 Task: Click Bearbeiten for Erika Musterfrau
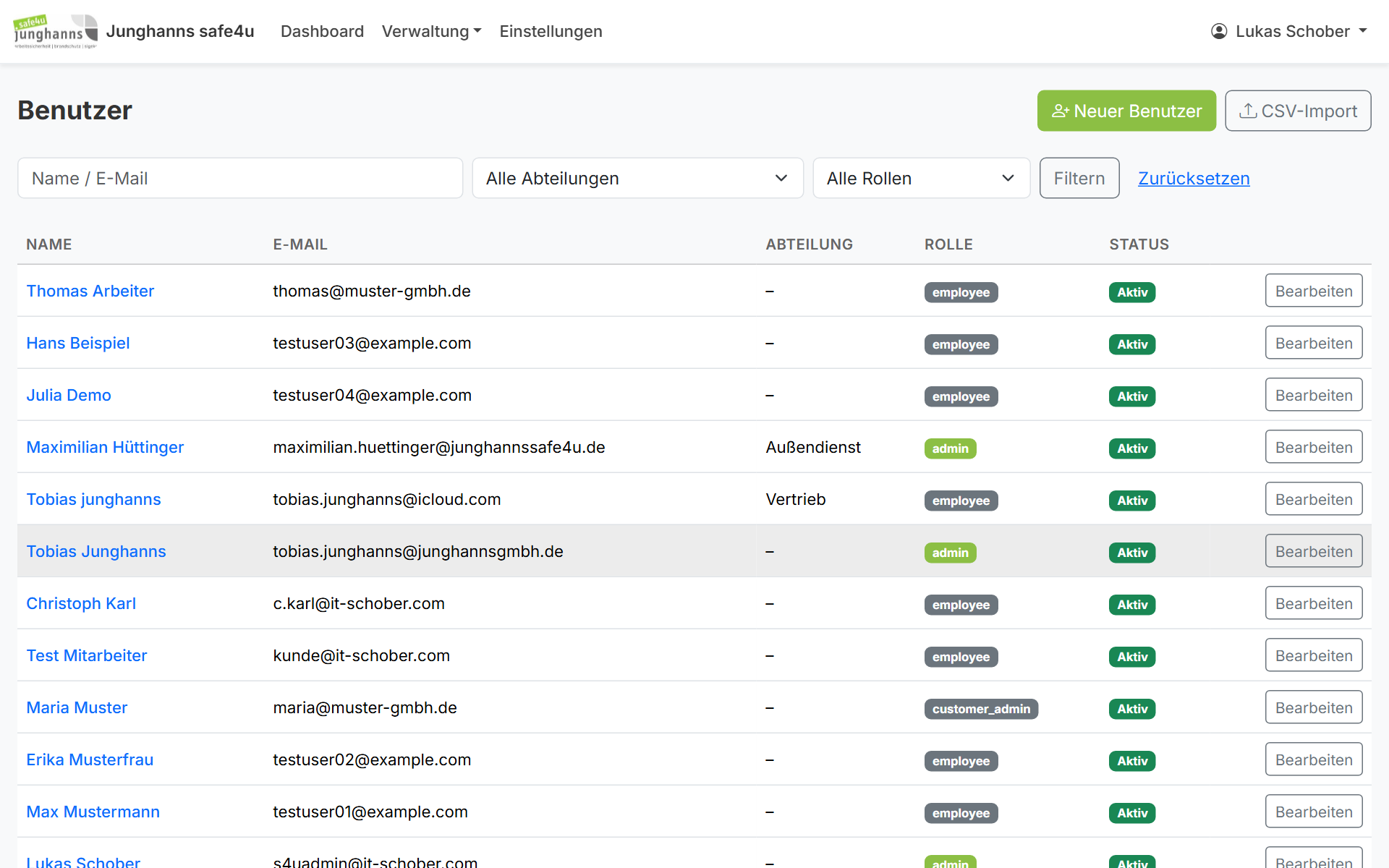point(1314,759)
